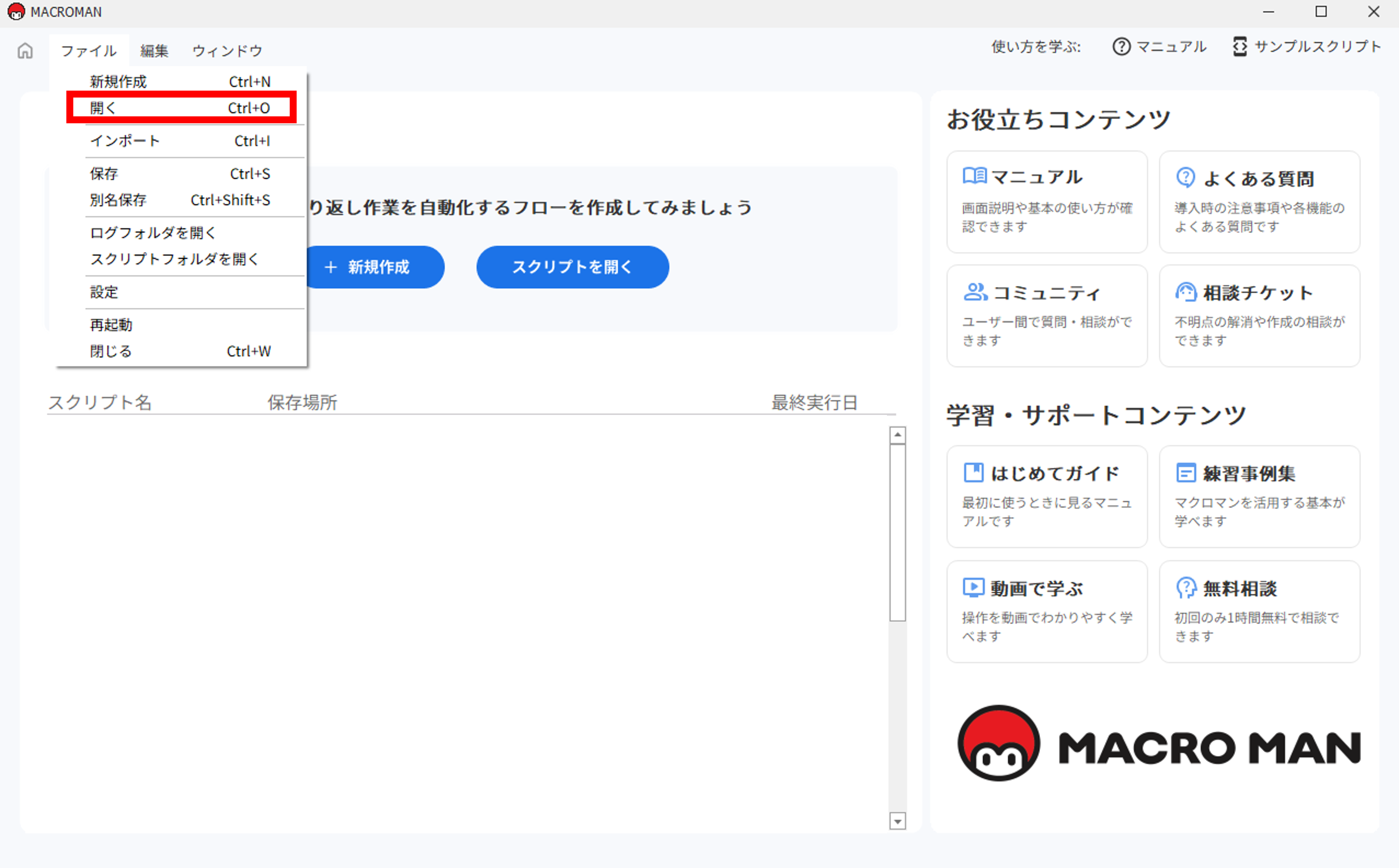Screen dimensions: 1399x868
Task: Click the video play icon on 動画で学ぶ
Action: (x=973, y=588)
